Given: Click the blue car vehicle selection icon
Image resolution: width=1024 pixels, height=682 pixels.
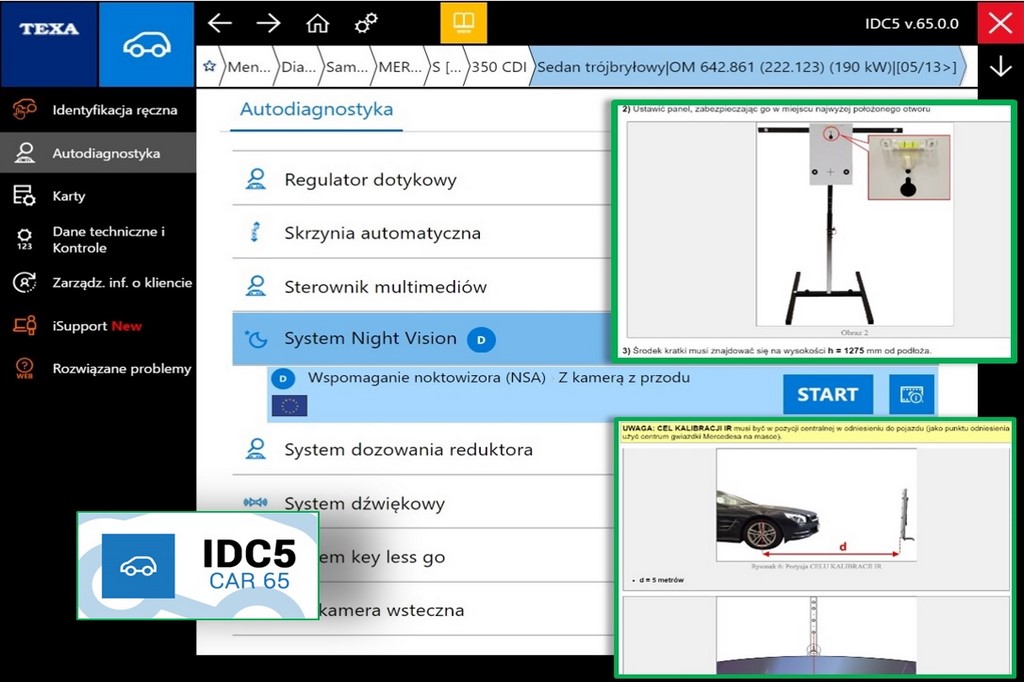Looking at the screenshot, I should coord(147,44).
